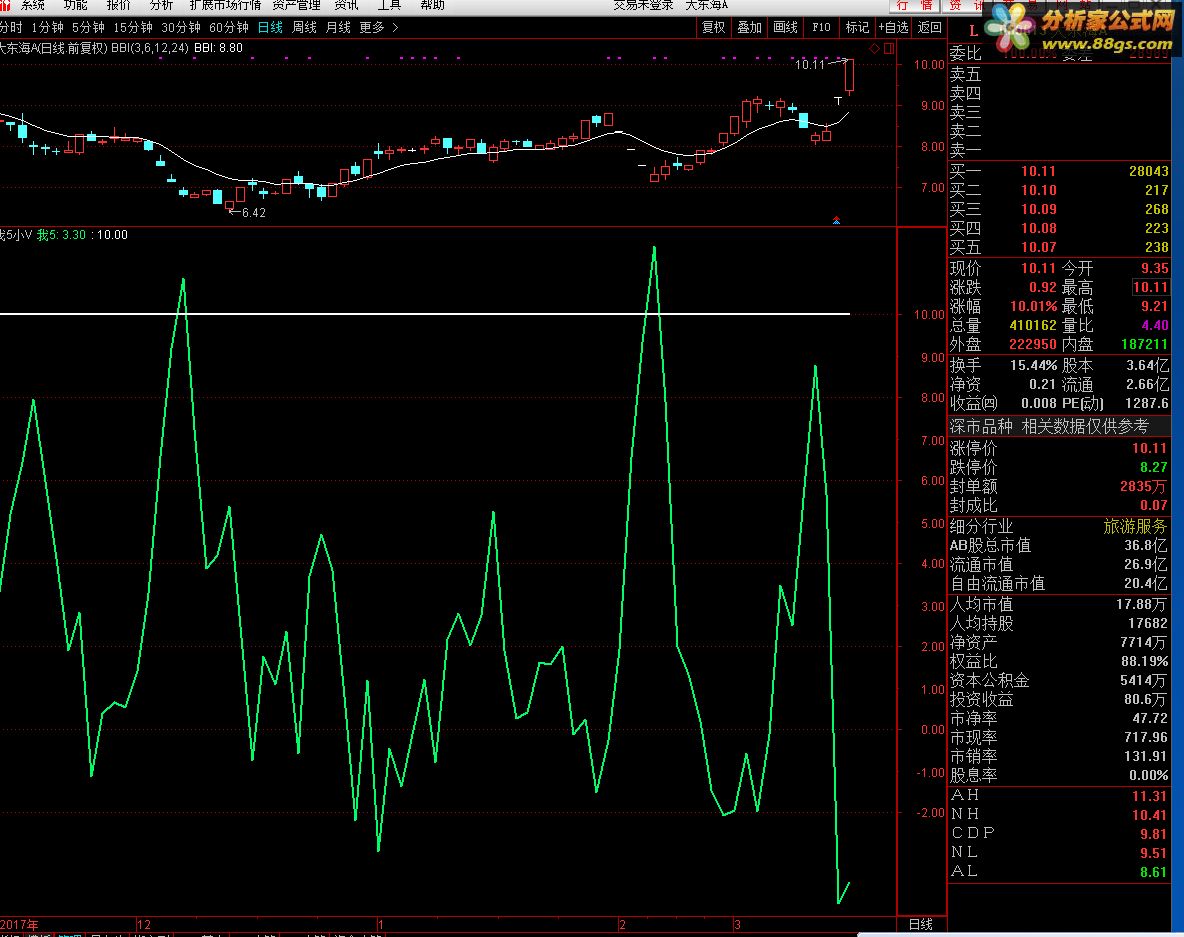
Task: Click the 大东海A(日线,前复权) chart title
Action: pos(53,48)
